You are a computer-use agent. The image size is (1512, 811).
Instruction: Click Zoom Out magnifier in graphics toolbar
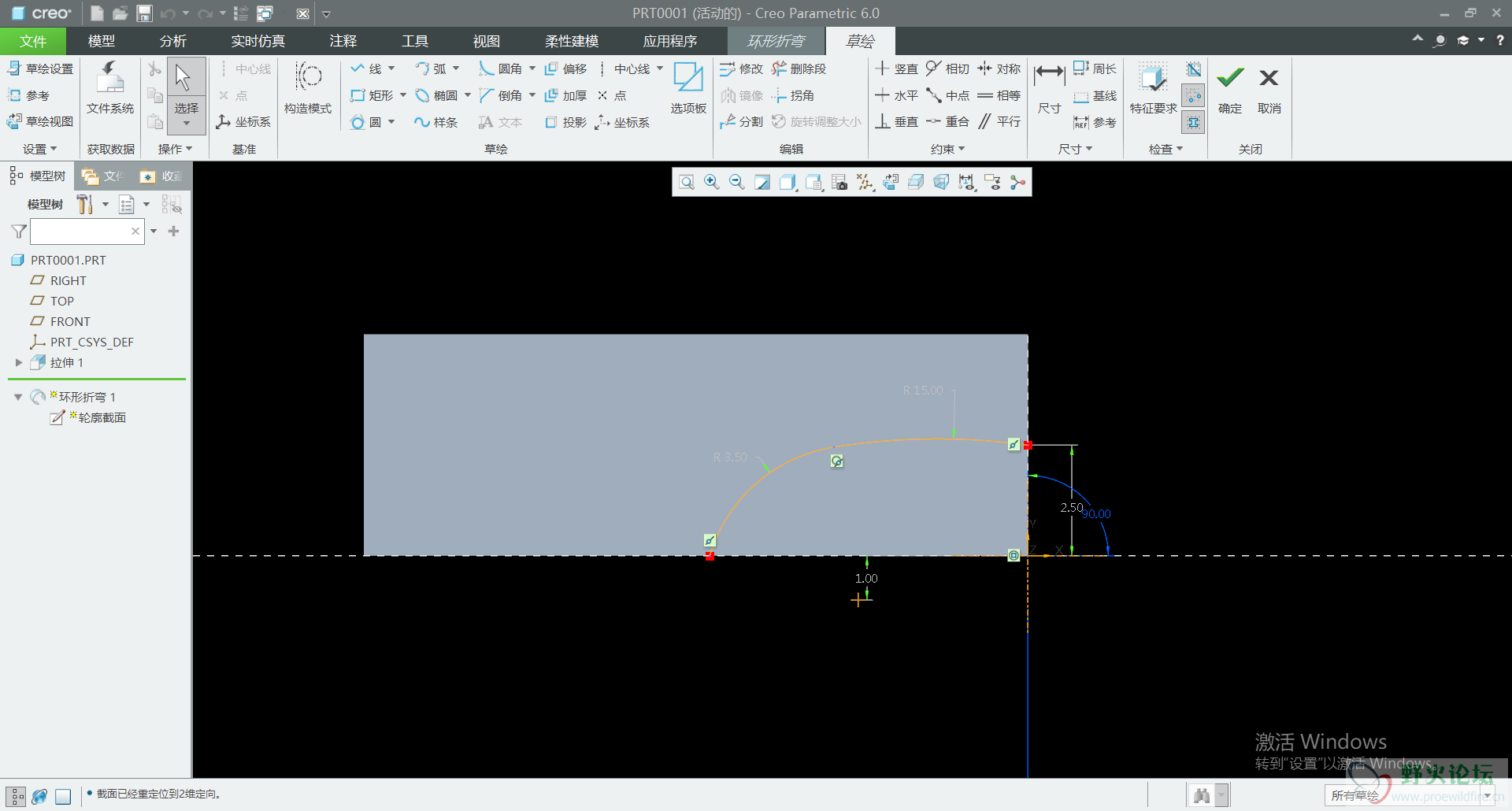(737, 183)
